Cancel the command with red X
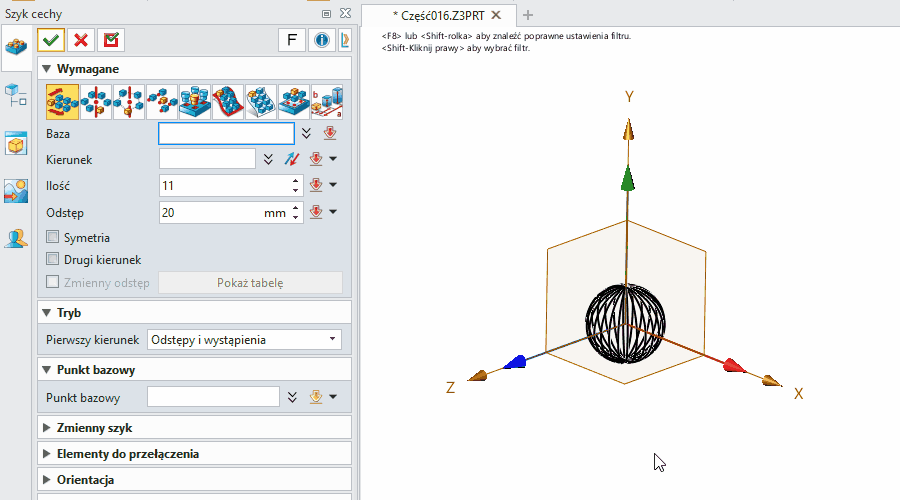900x500 pixels. (81, 40)
